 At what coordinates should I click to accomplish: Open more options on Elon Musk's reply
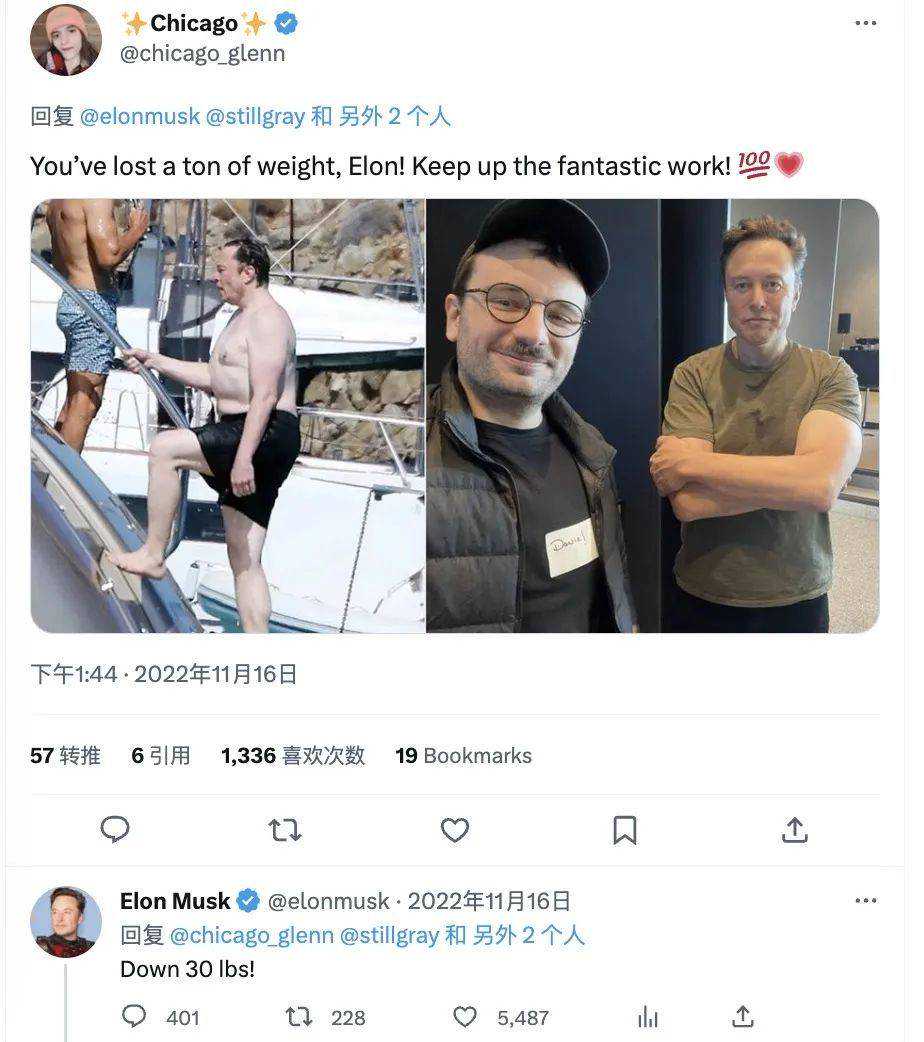(x=866, y=901)
